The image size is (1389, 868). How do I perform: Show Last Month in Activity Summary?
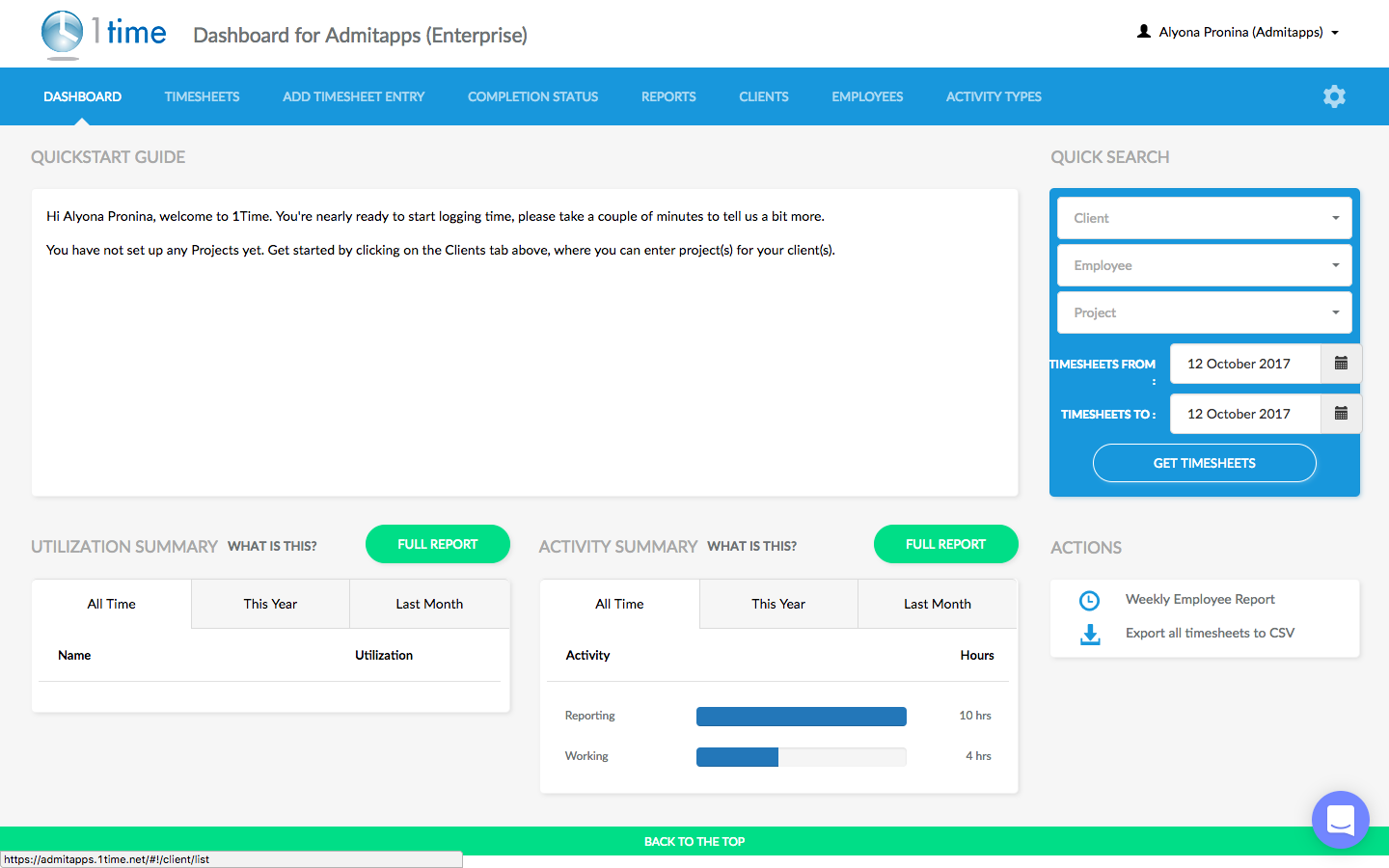tap(937, 604)
